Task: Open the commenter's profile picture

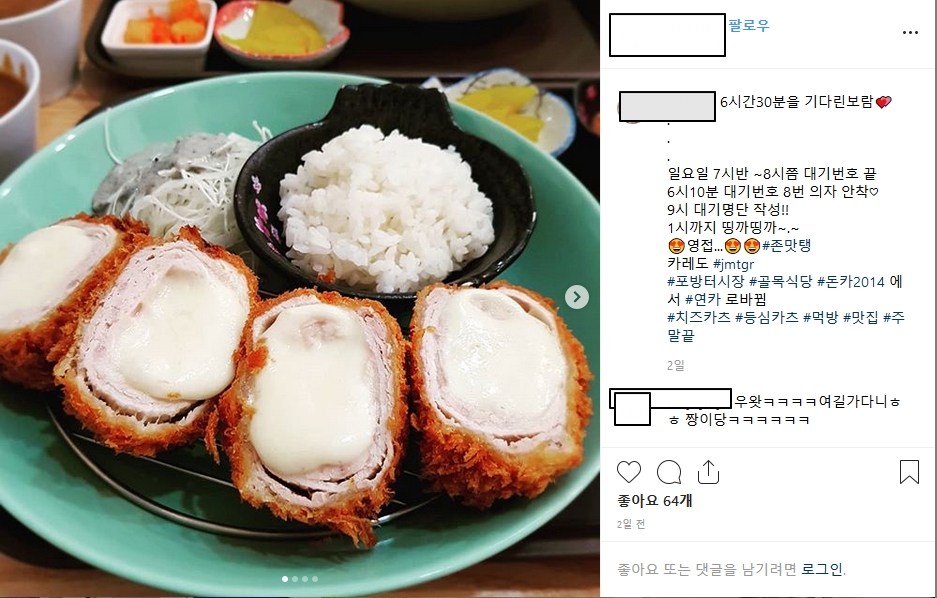Action: 632,409
